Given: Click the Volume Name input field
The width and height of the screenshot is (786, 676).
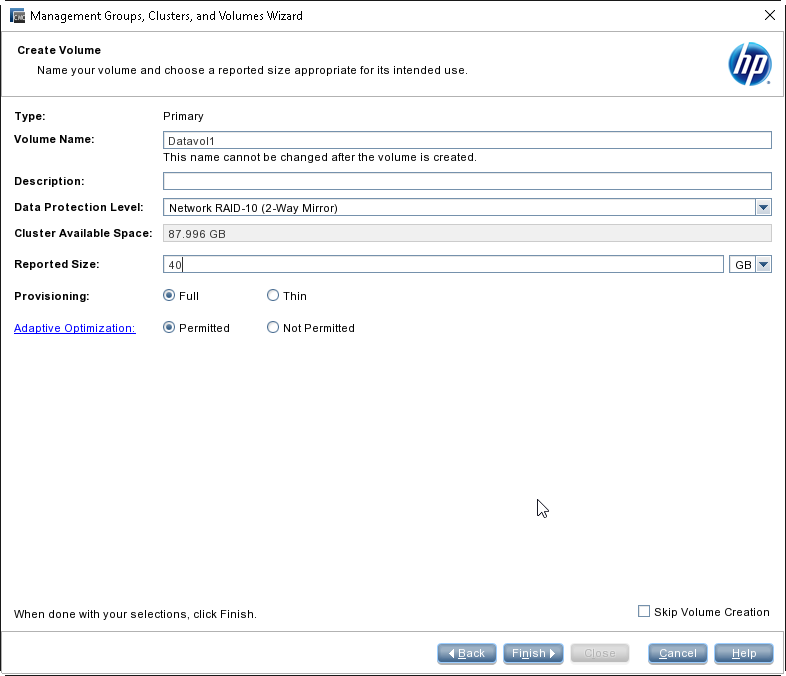Looking at the screenshot, I should 467,140.
